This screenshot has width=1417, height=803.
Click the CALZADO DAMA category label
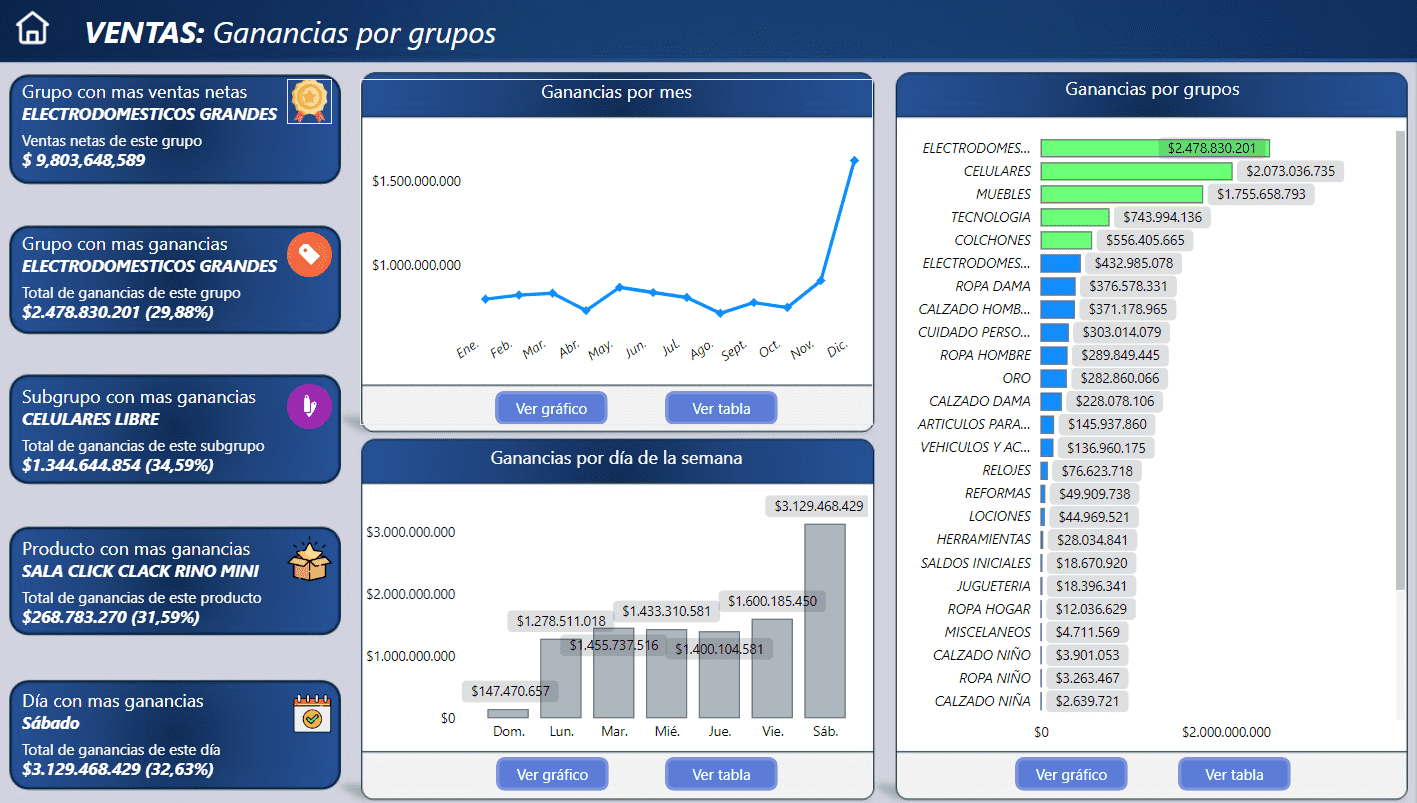point(980,401)
